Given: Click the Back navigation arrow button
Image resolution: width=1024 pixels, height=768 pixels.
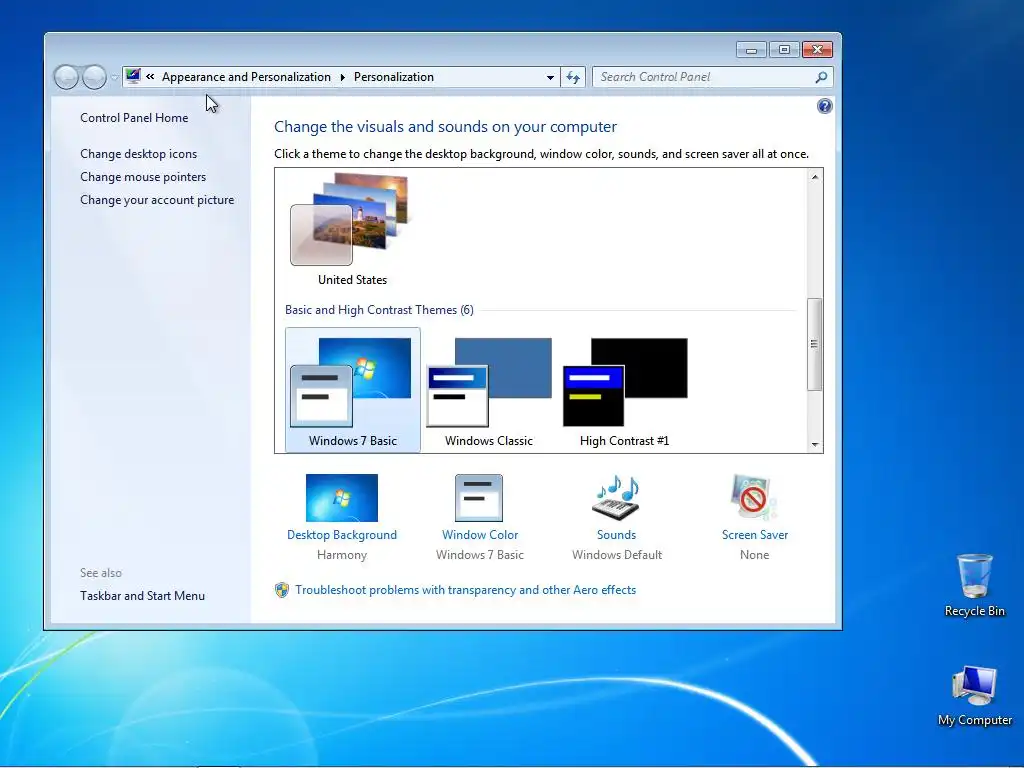Looking at the screenshot, I should tap(66, 77).
